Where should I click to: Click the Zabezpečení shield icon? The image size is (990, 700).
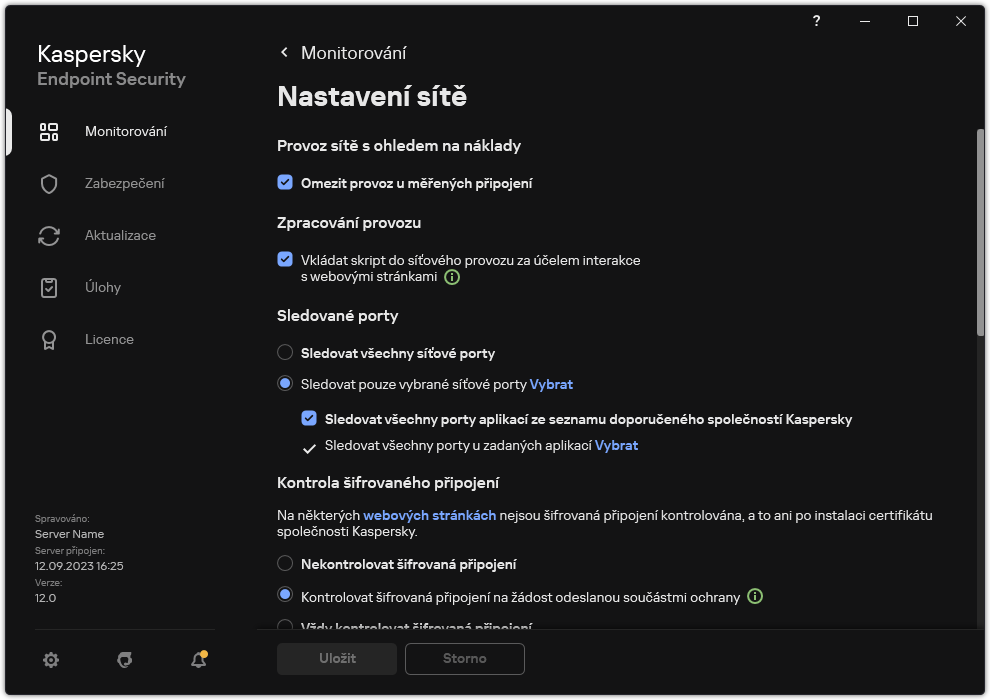coord(49,184)
